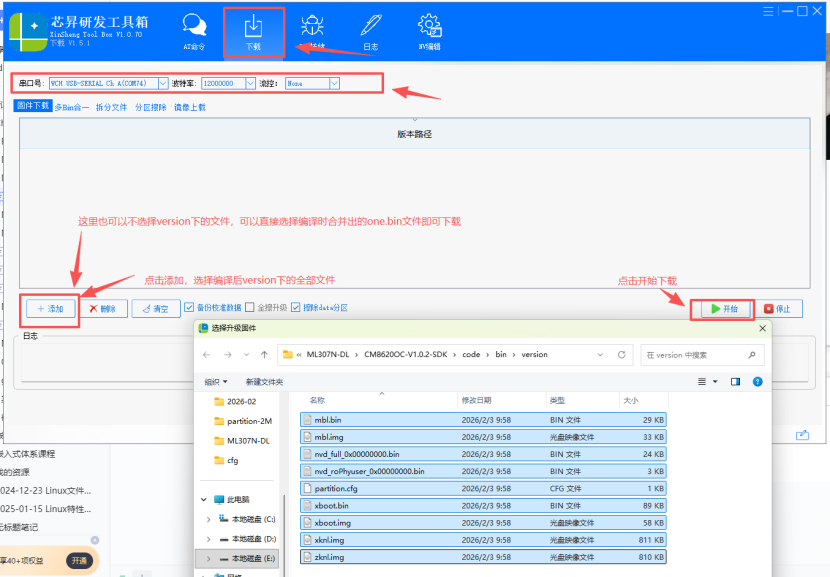The height and width of the screenshot is (577, 830).
Task: Open the file dialog help icon
Action: click(x=757, y=381)
